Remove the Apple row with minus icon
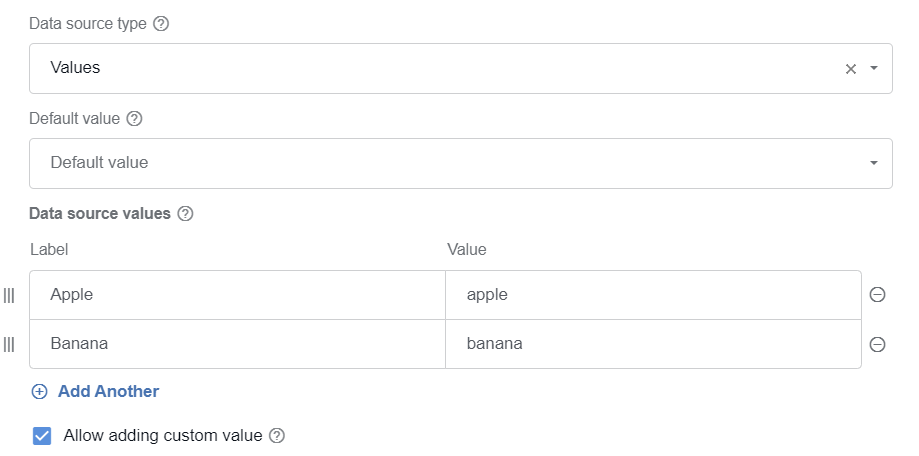Viewport: 919px width, 456px height. pos(877,294)
